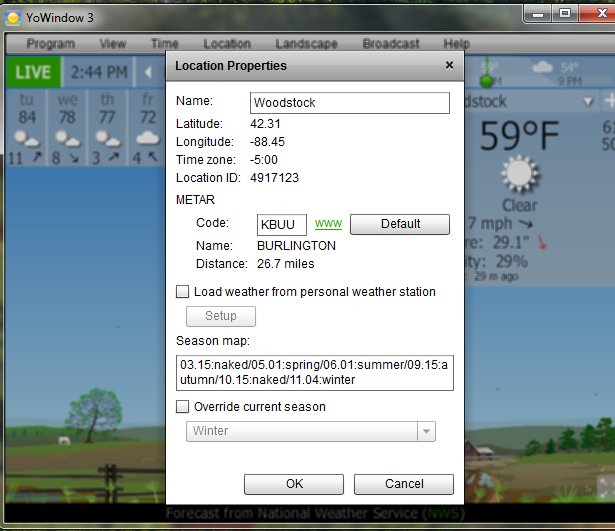Click the 2:44 PM time display
This screenshot has height=531, width=615.
(x=99, y=72)
